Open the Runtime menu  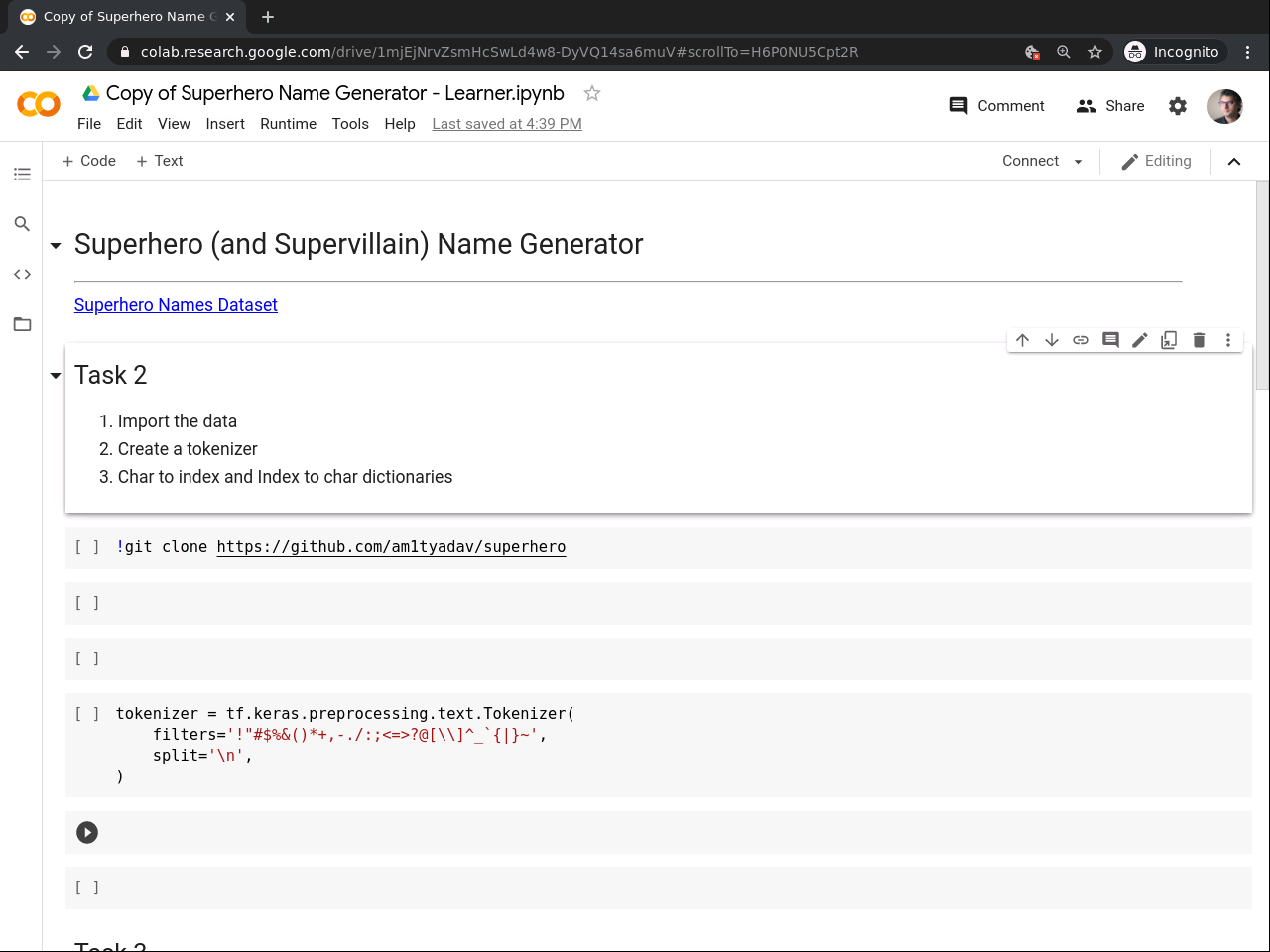(x=288, y=124)
